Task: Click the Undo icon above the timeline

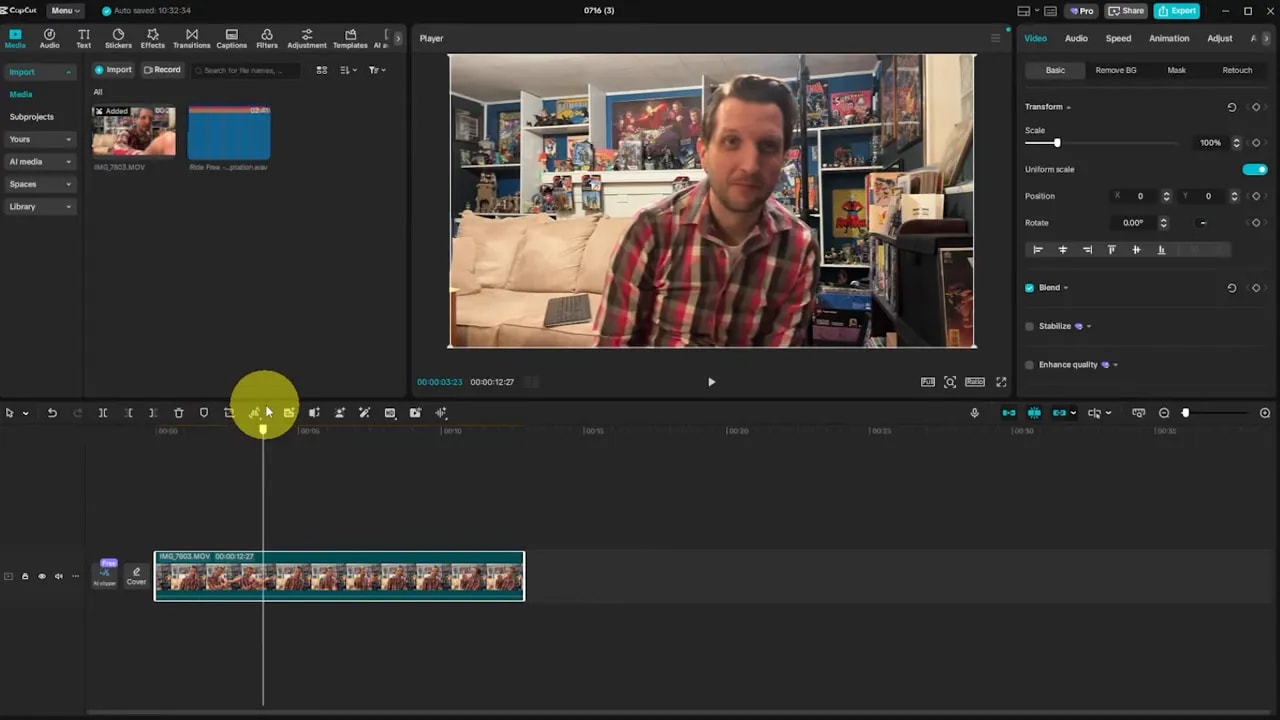Action: click(x=52, y=412)
